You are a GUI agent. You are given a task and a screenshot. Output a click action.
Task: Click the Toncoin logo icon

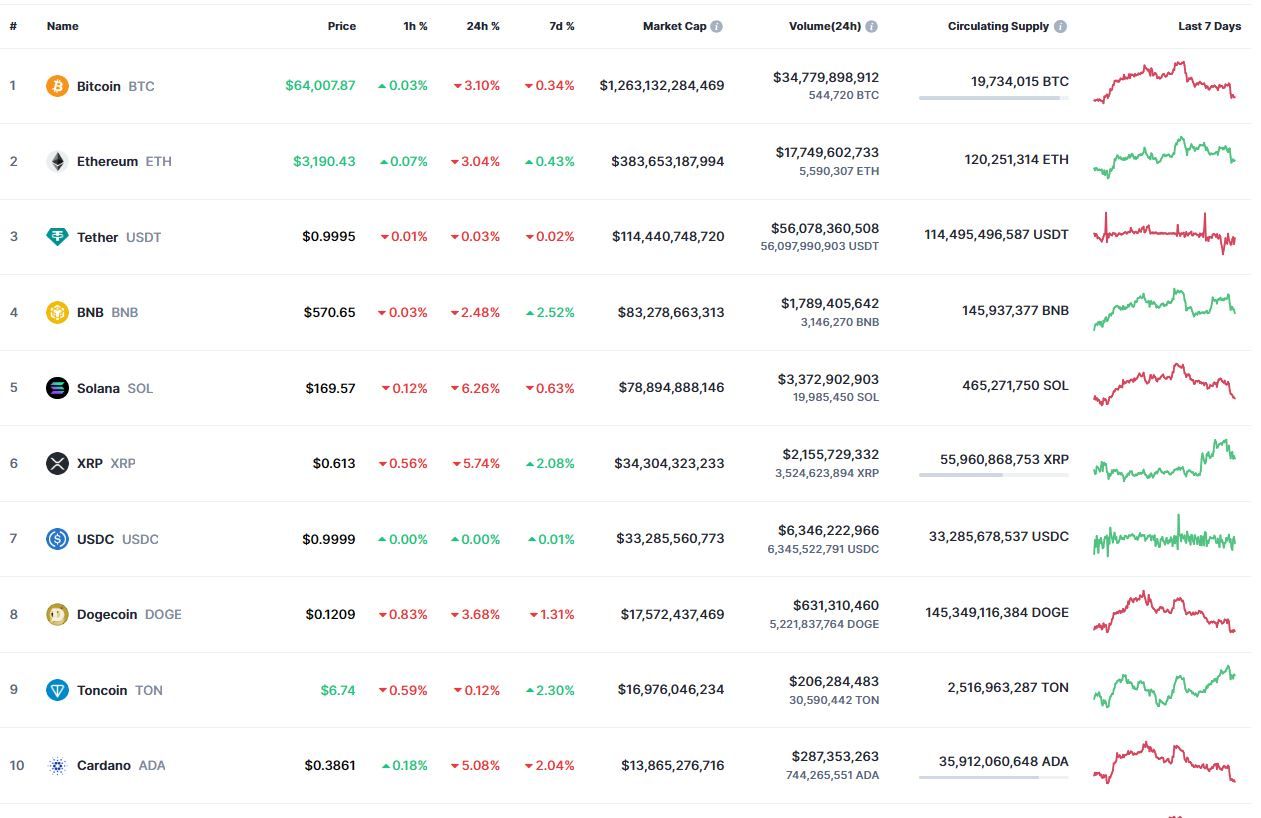tap(57, 690)
